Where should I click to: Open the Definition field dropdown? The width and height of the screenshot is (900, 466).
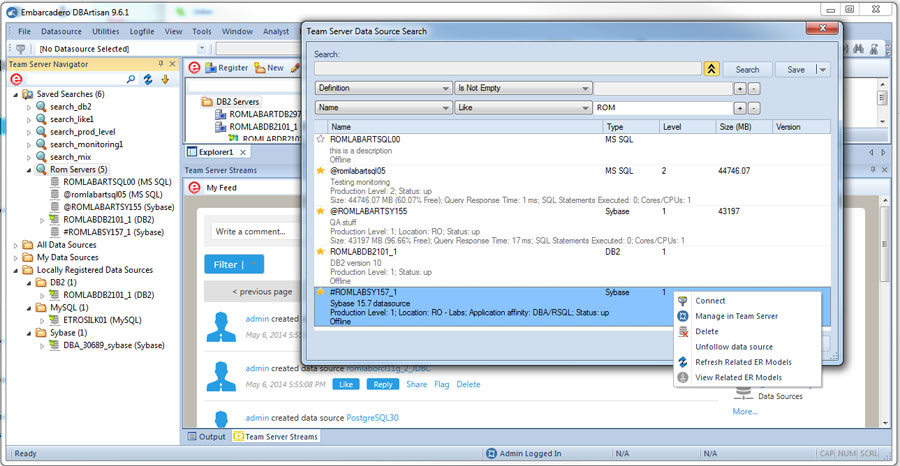(445, 89)
